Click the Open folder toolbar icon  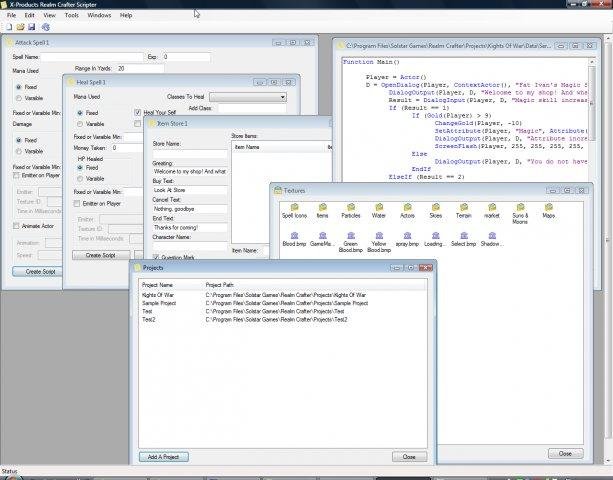tap(20, 27)
